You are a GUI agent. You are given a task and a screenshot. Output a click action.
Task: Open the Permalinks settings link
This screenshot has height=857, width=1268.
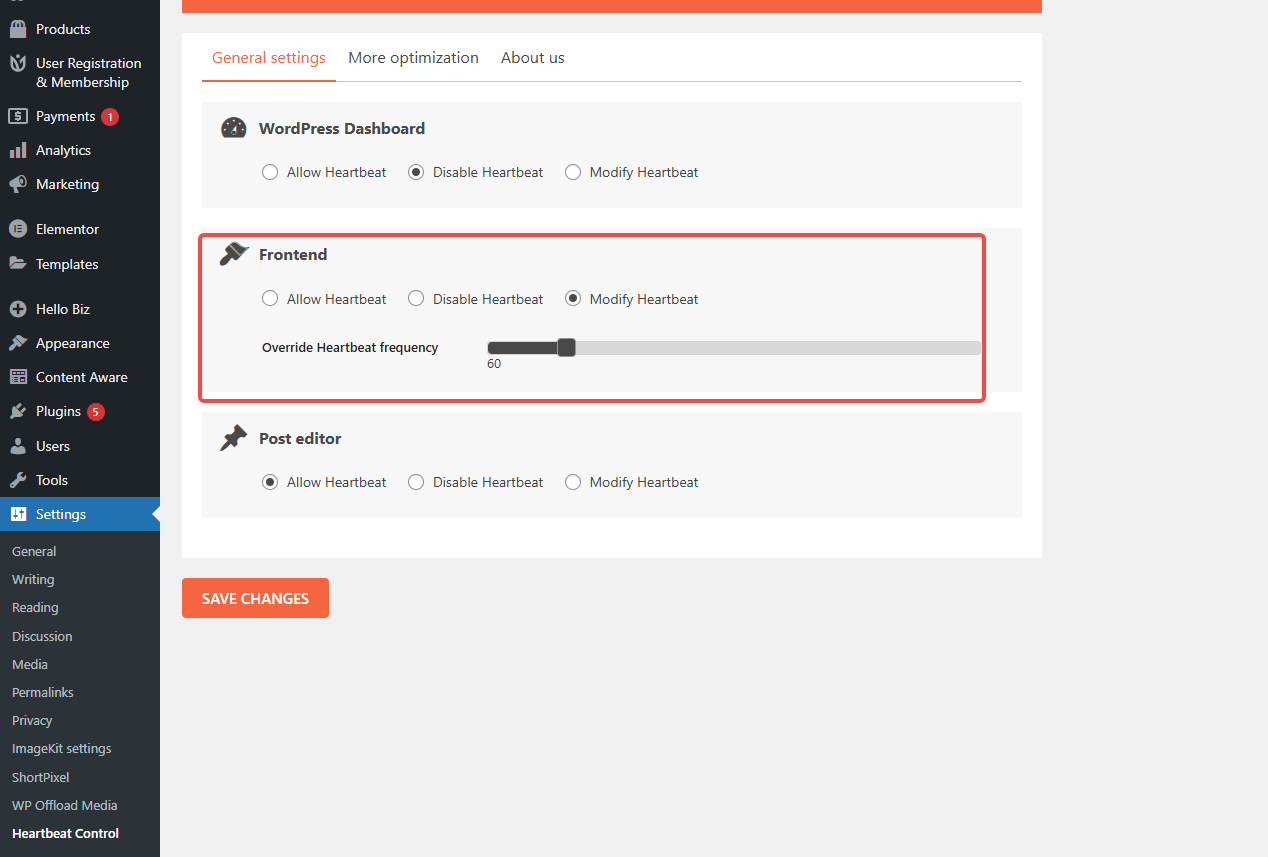(x=43, y=692)
